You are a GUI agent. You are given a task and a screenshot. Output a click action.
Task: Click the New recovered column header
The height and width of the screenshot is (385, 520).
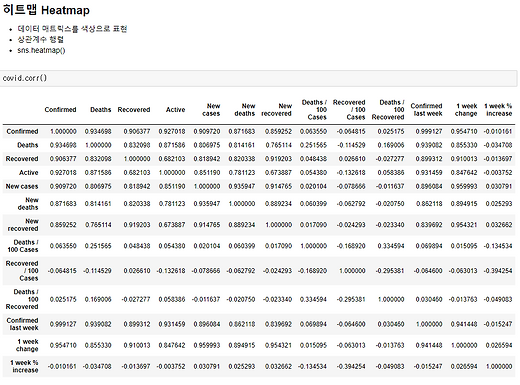[276, 110]
